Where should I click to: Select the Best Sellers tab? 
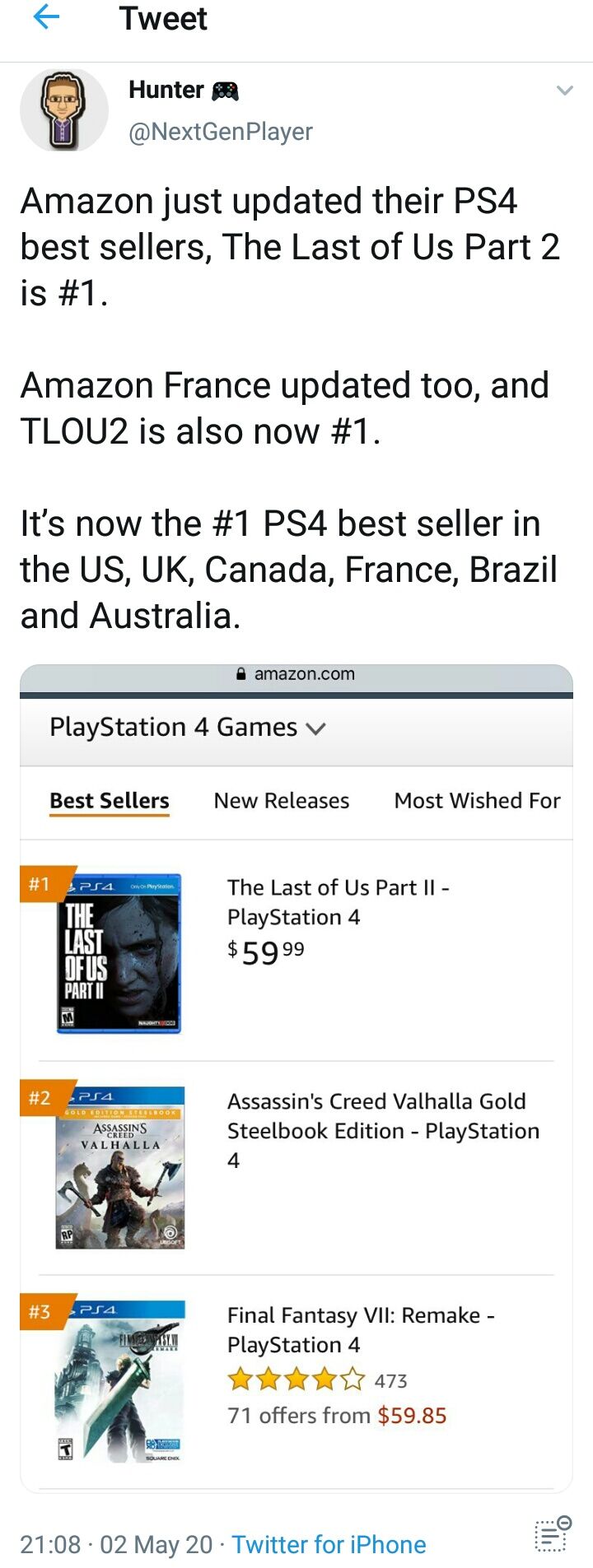(x=110, y=801)
